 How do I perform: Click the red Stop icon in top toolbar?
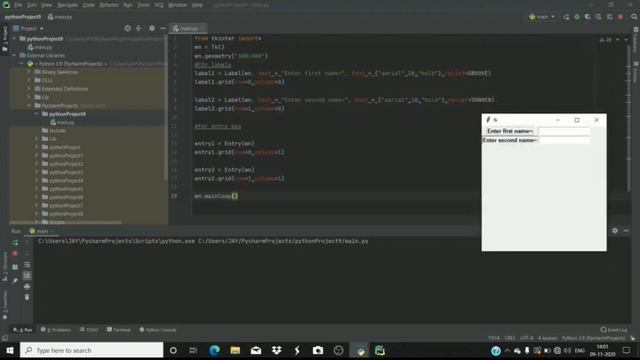tap(620, 17)
